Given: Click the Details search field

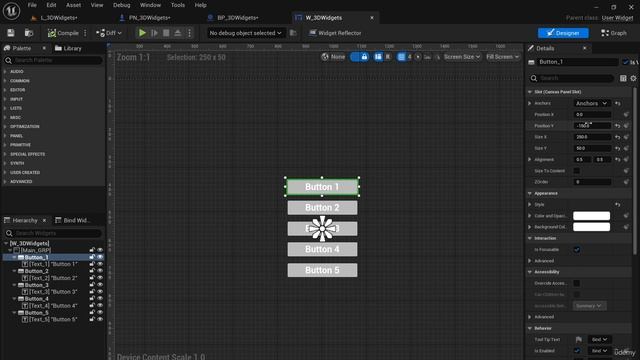Looking at the screenshot, I should click(572, 78).
